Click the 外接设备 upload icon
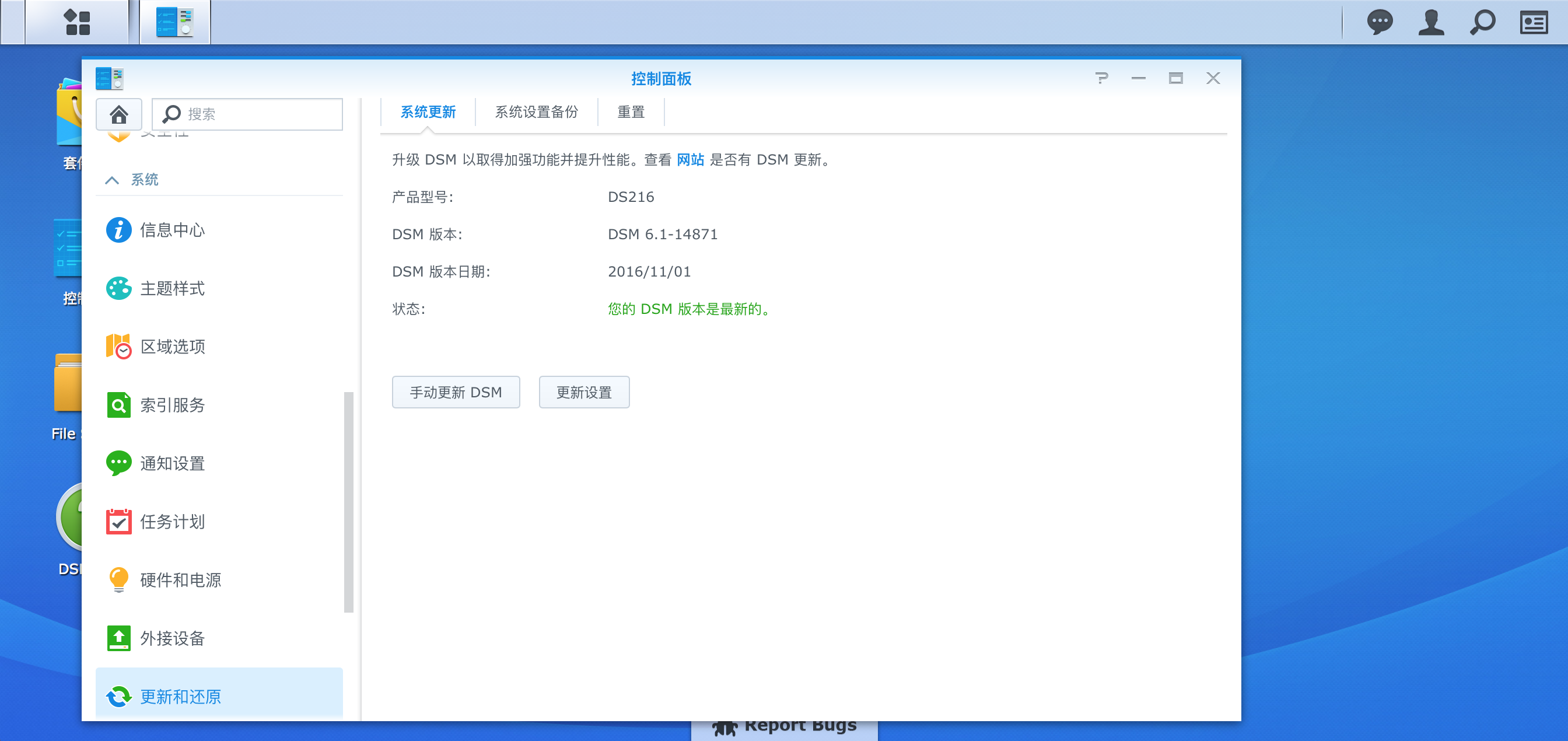Screen dimensions: 1568x741 tap(118, 638)
